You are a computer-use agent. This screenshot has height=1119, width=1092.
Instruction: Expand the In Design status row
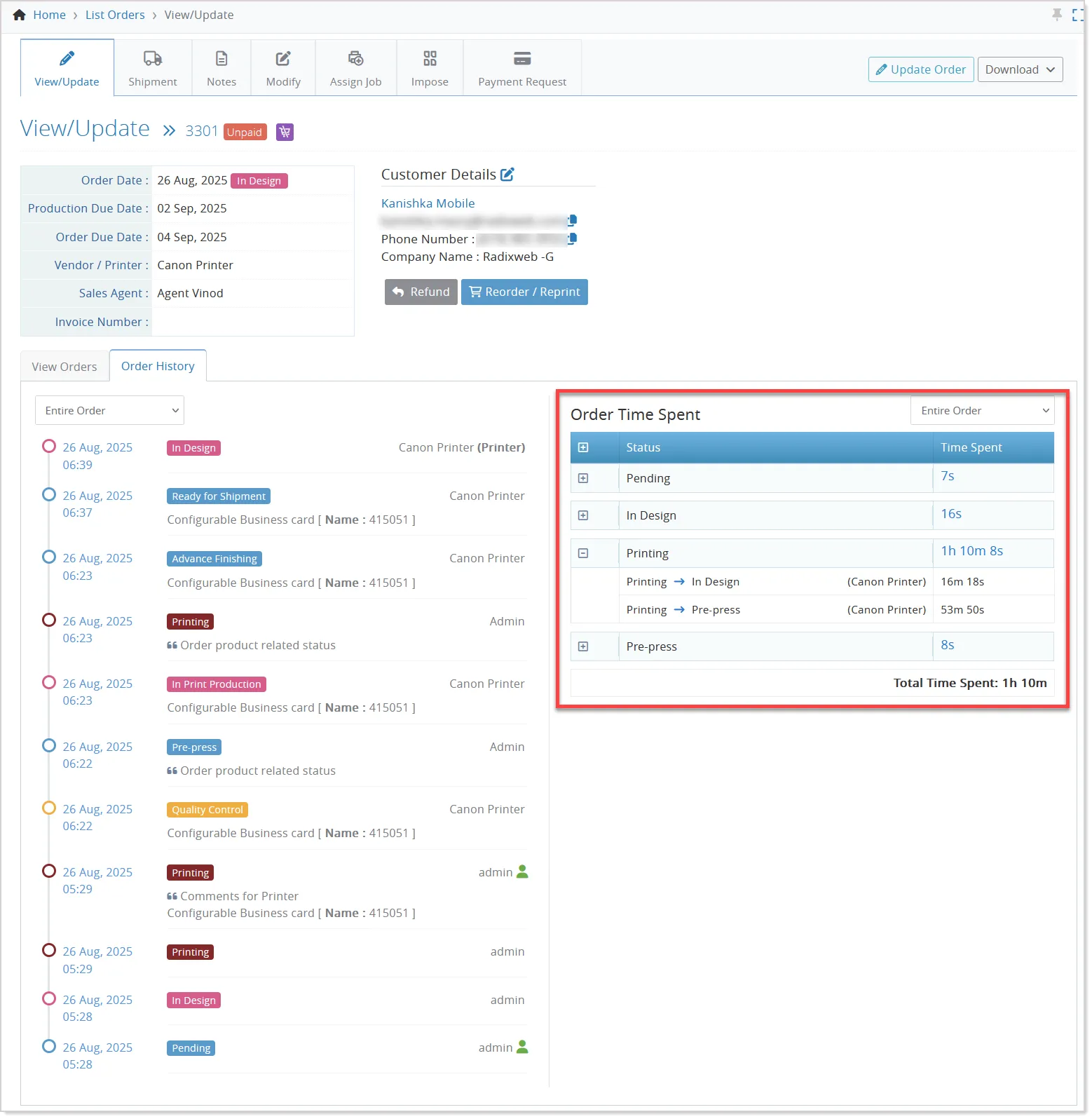[583, 515]
